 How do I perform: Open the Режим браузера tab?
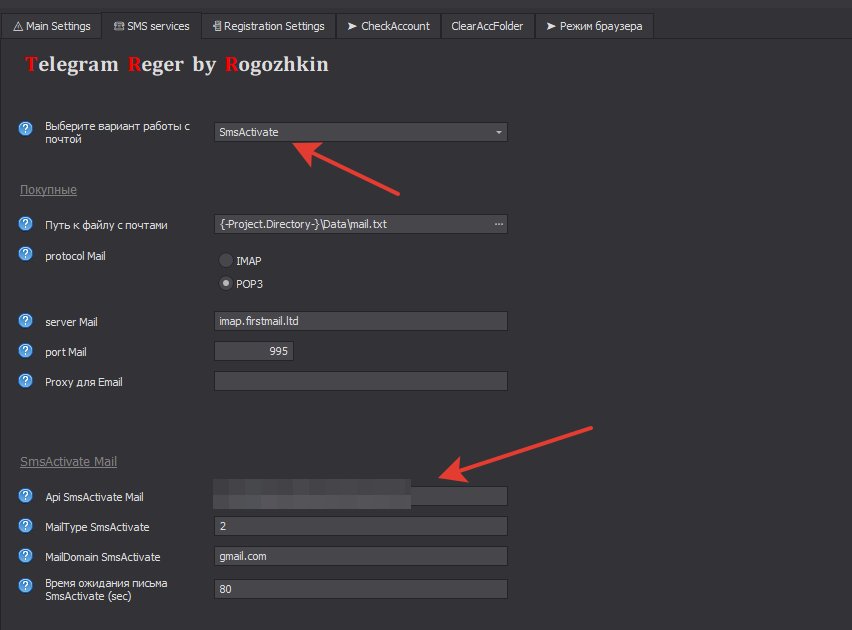coord(594,26)
